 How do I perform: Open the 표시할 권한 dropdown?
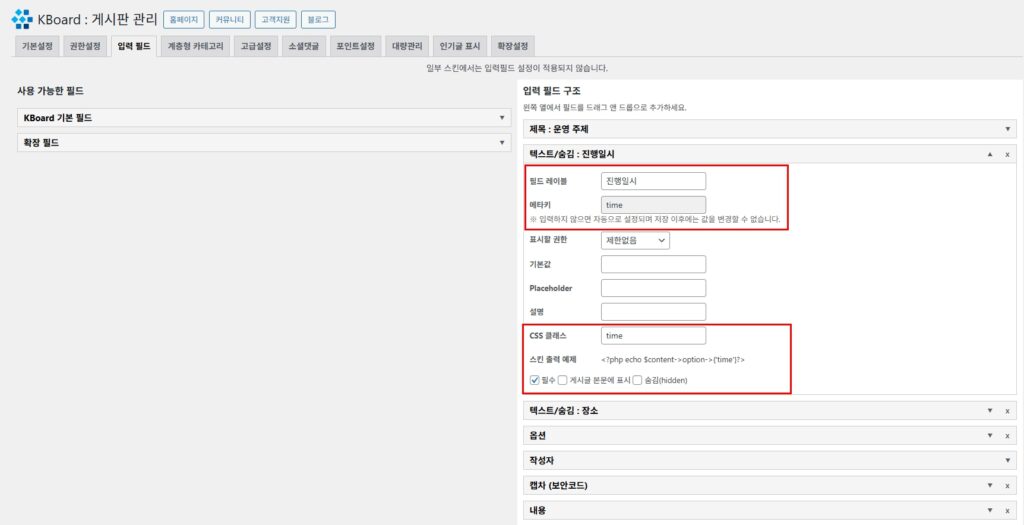(x=635, y=240)
